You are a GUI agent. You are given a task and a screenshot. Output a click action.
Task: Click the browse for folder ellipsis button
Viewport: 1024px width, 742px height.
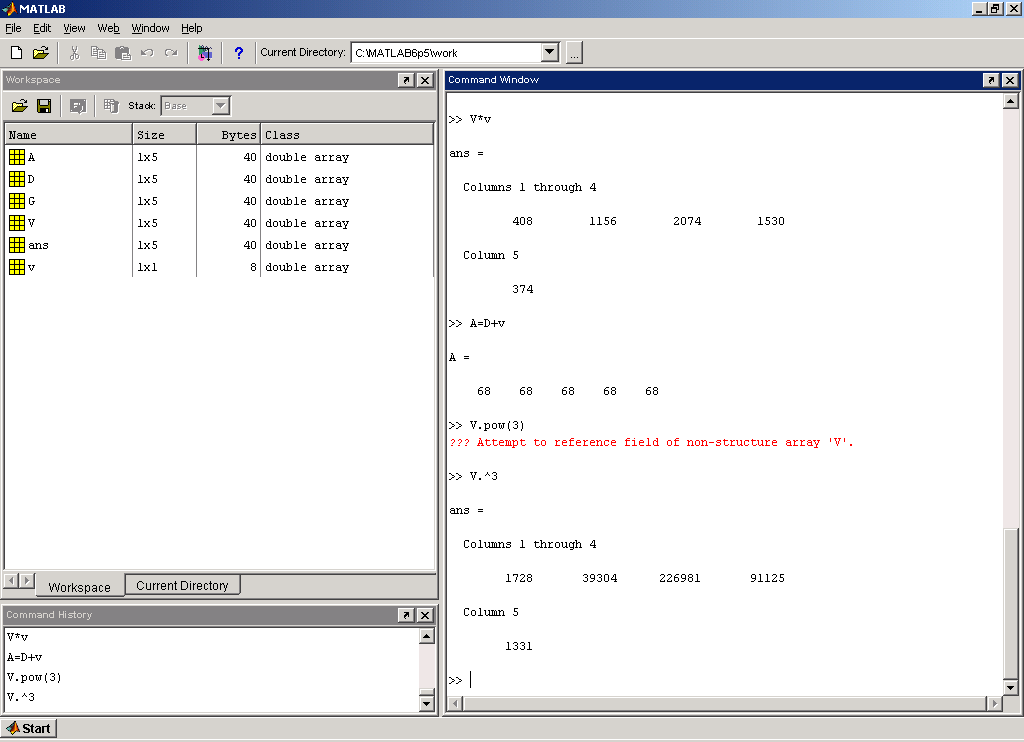click(574, 53)
